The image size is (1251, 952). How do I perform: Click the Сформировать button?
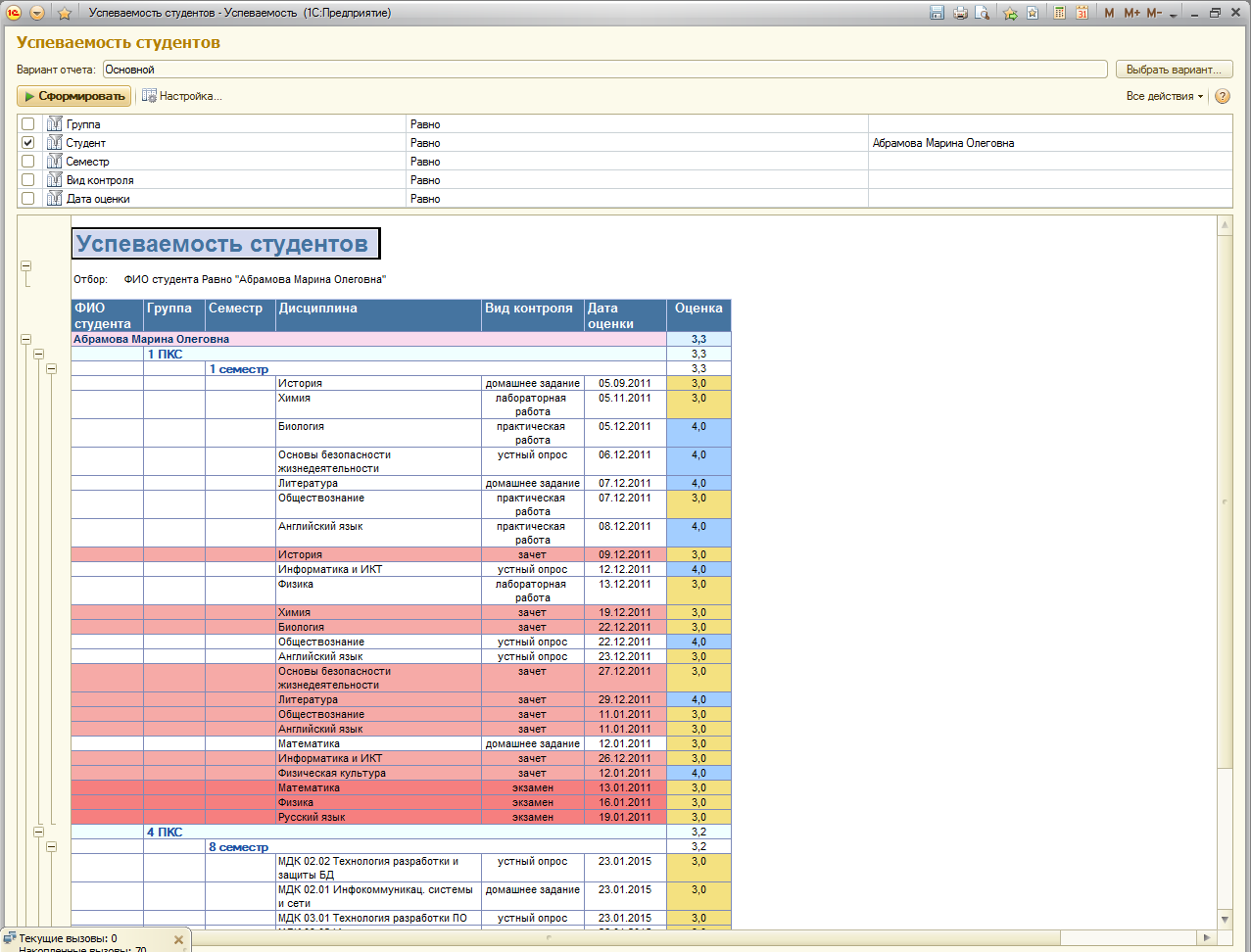[x=74, y=96]
